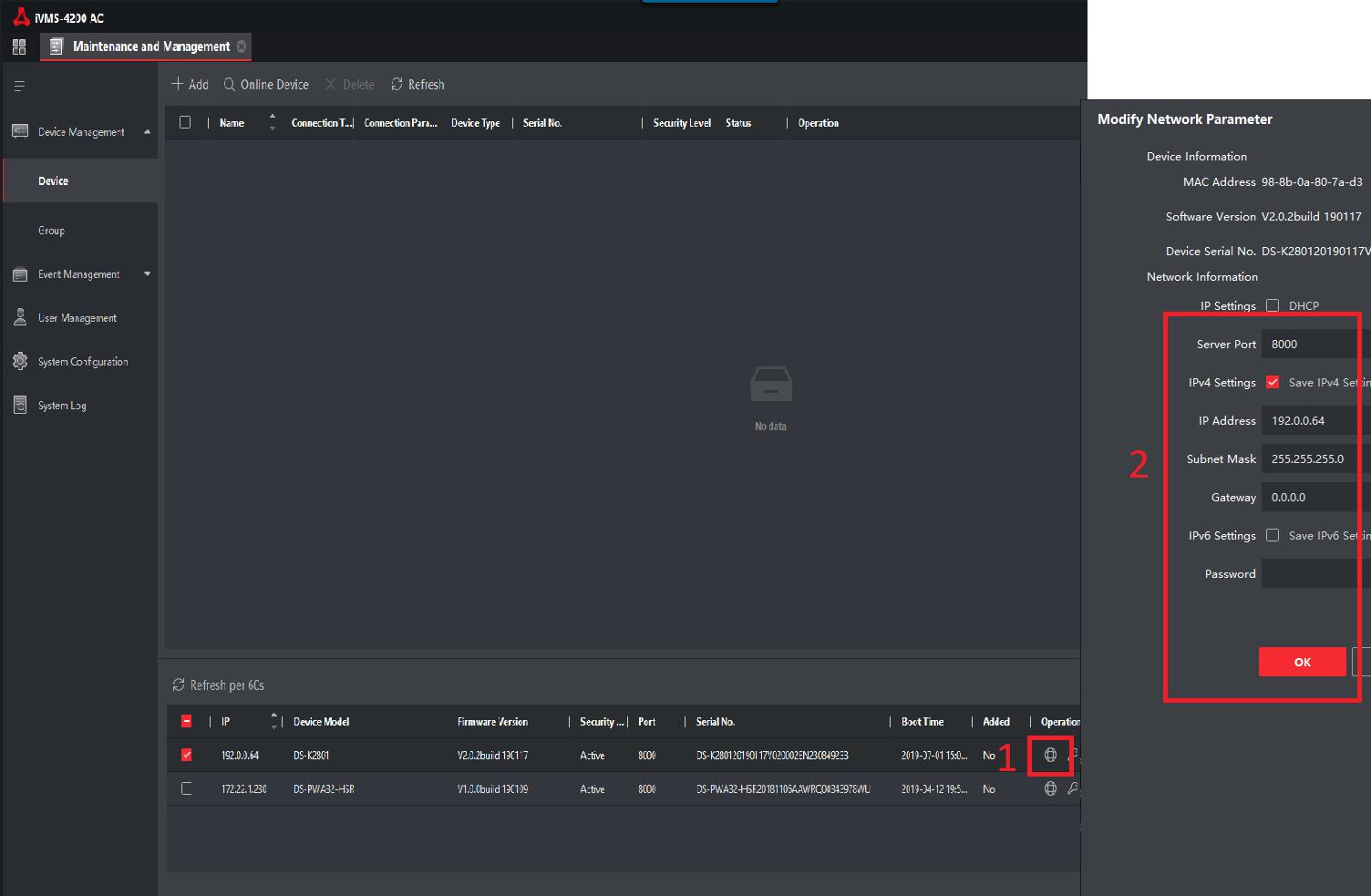Open System Configuration gear item
This screenshot has width=1371, height=896.
click(x=82, y=362)
